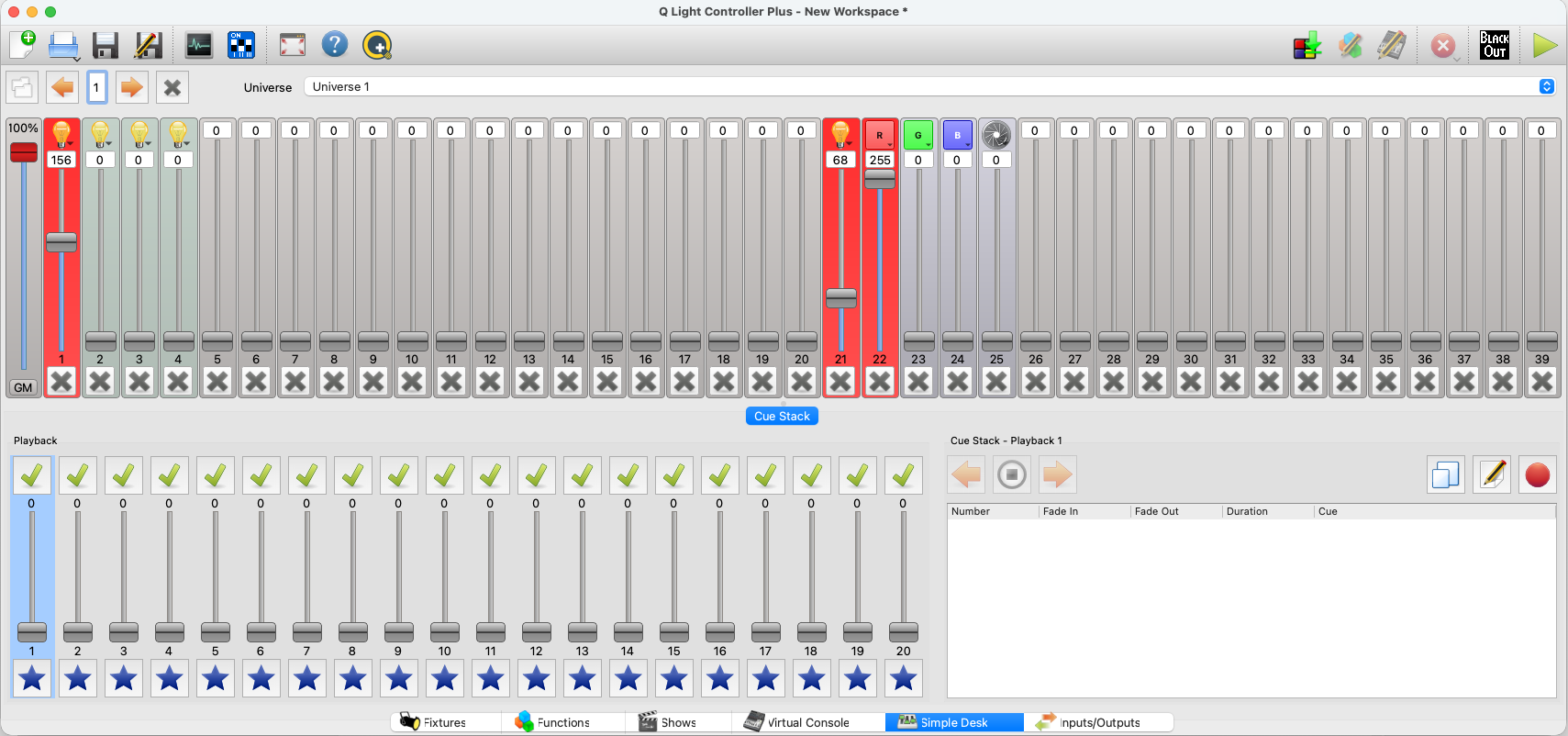
Task: Click the Save Workspace floppy icon
Action: click(x=106, y=45)
